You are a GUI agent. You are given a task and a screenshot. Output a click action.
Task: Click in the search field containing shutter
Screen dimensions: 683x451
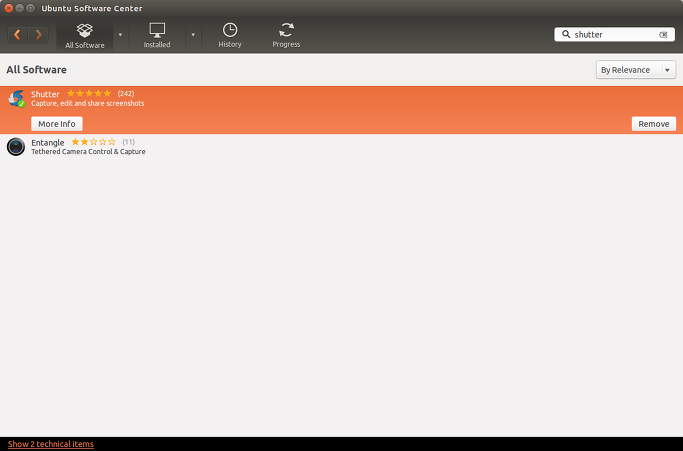pos(614,34)
